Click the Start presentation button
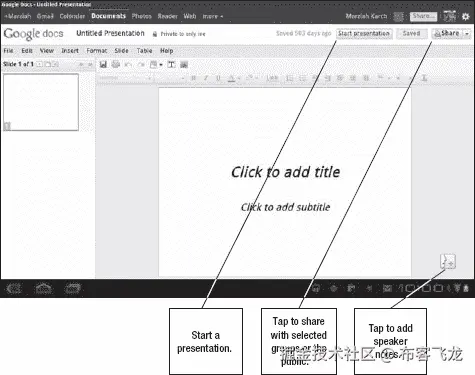This screenshot has height=375, width=475. pos(364,33)
